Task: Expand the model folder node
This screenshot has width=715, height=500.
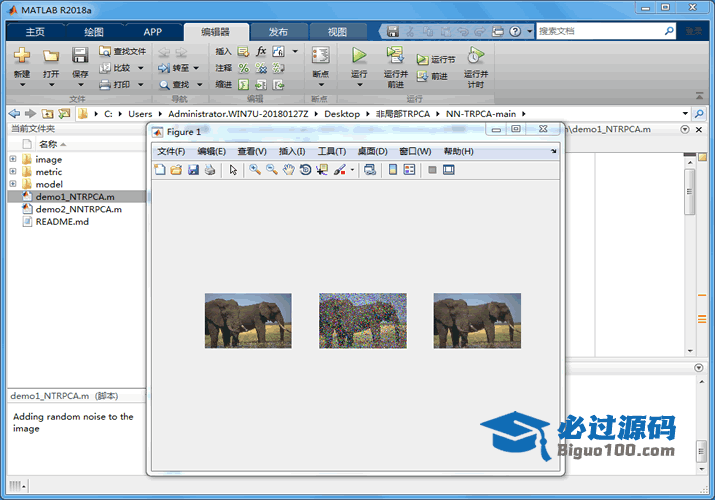Action: click(x=13, y=184)
